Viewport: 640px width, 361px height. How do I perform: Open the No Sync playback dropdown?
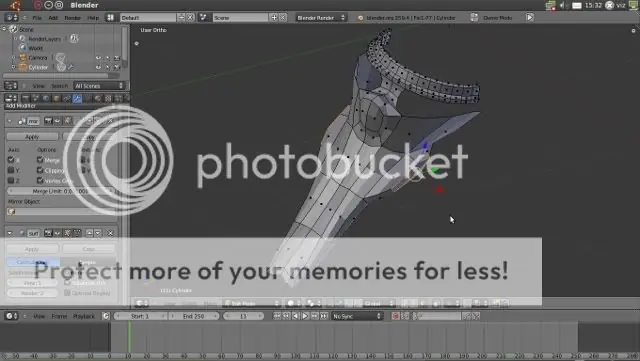point(357,316)
